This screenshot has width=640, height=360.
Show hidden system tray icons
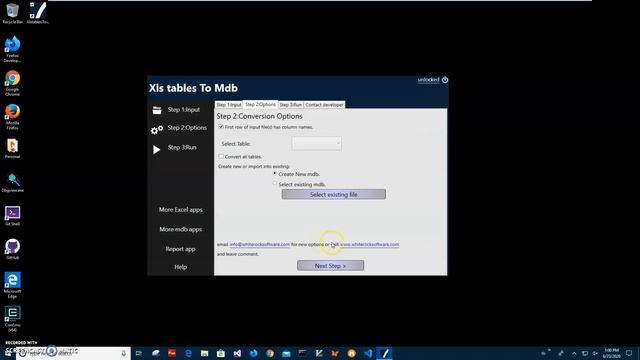tap(574, 353)
